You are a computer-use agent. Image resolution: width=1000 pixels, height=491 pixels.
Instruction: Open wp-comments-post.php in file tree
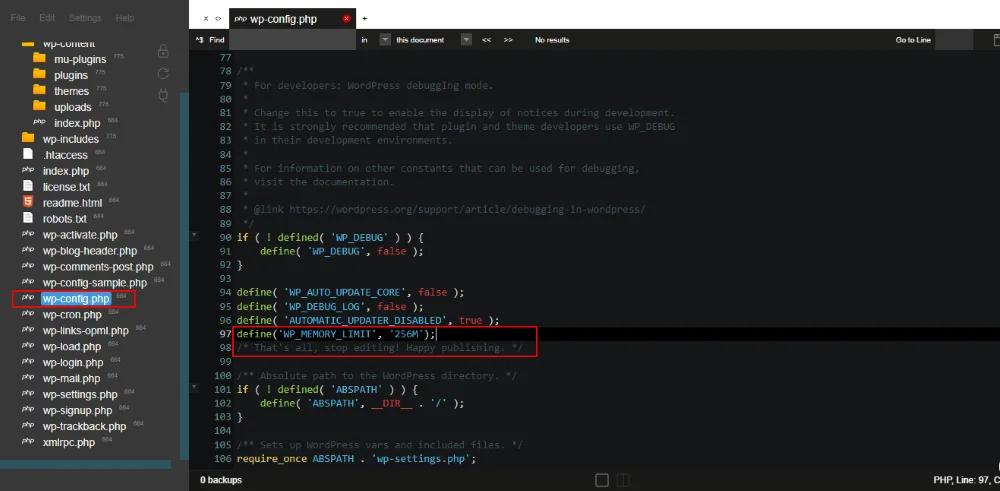click(98, 267)
